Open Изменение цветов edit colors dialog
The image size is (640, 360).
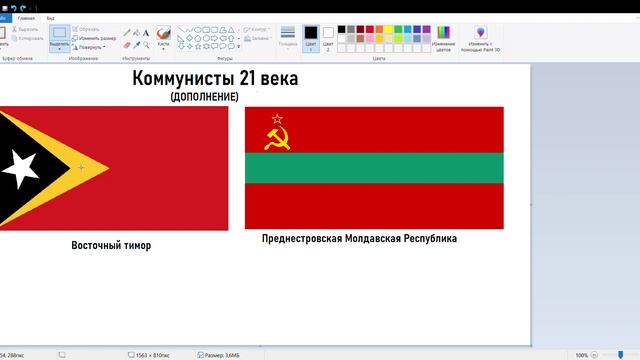[443, 39]
